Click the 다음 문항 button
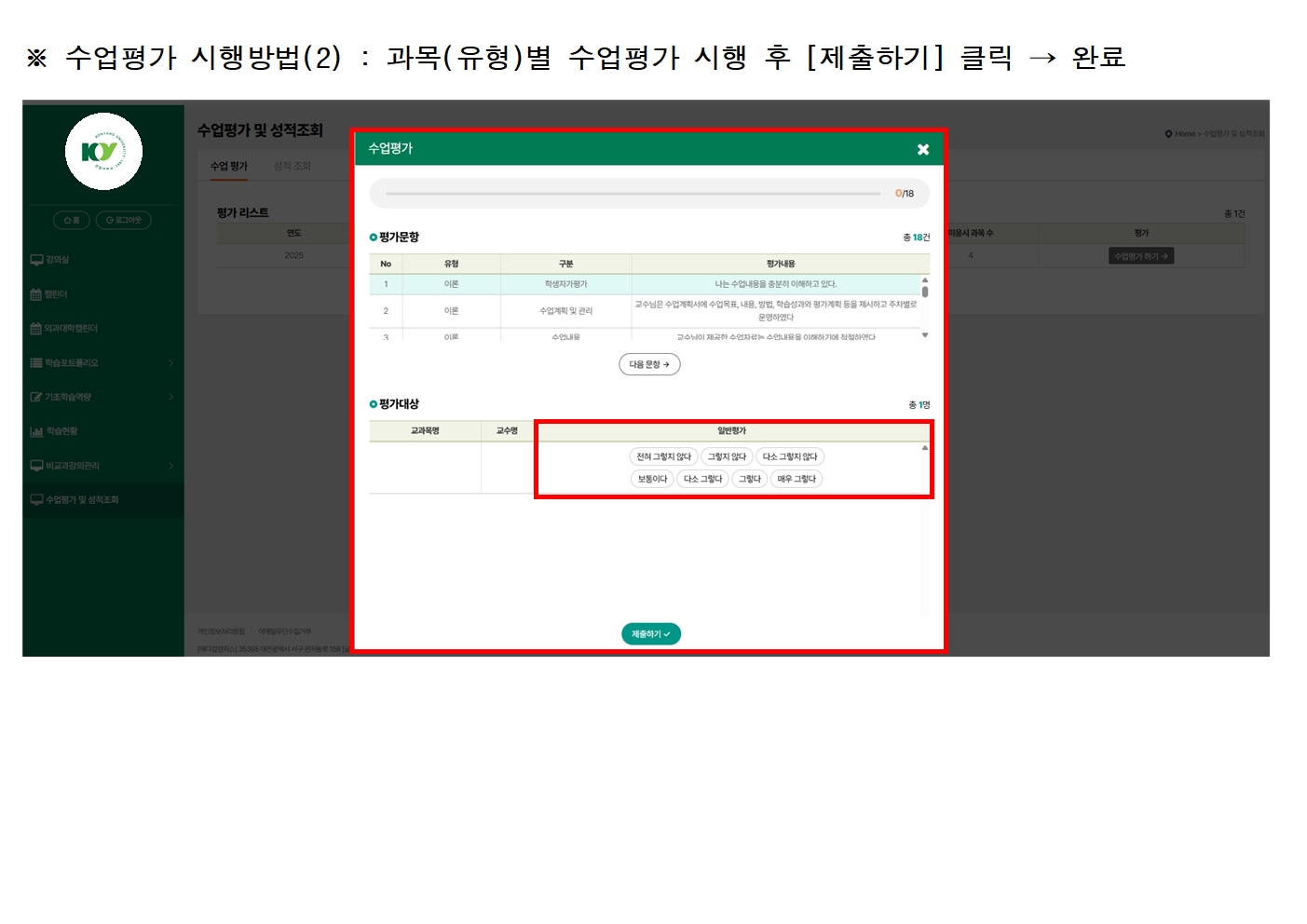1307x924 pixels. click(649, 364)
